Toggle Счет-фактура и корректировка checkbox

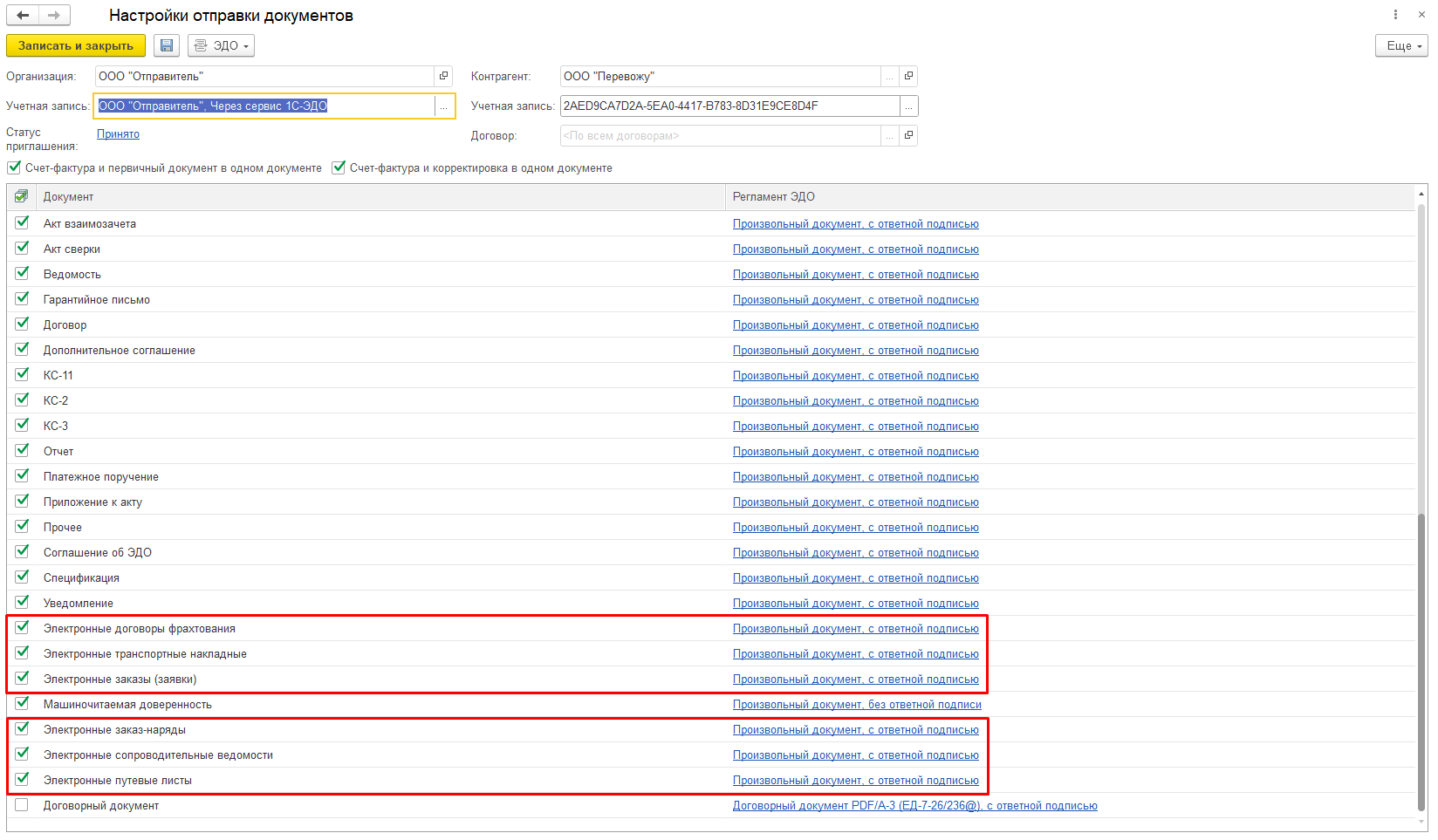pyautogui.click(x=339, y=167)
